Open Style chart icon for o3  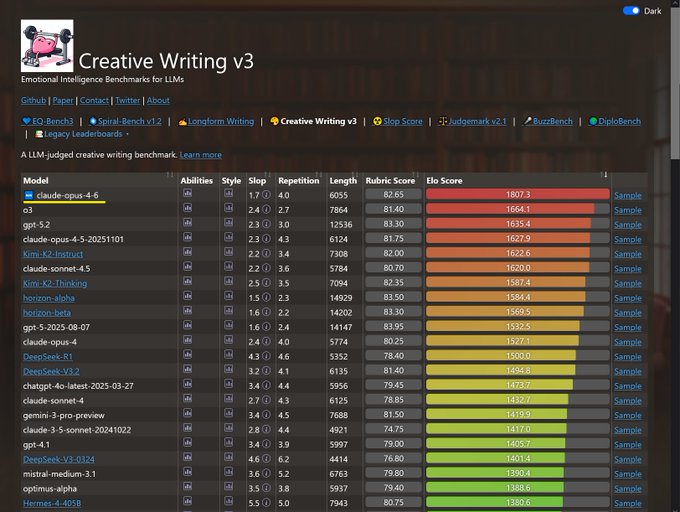[x=229, y=208]
